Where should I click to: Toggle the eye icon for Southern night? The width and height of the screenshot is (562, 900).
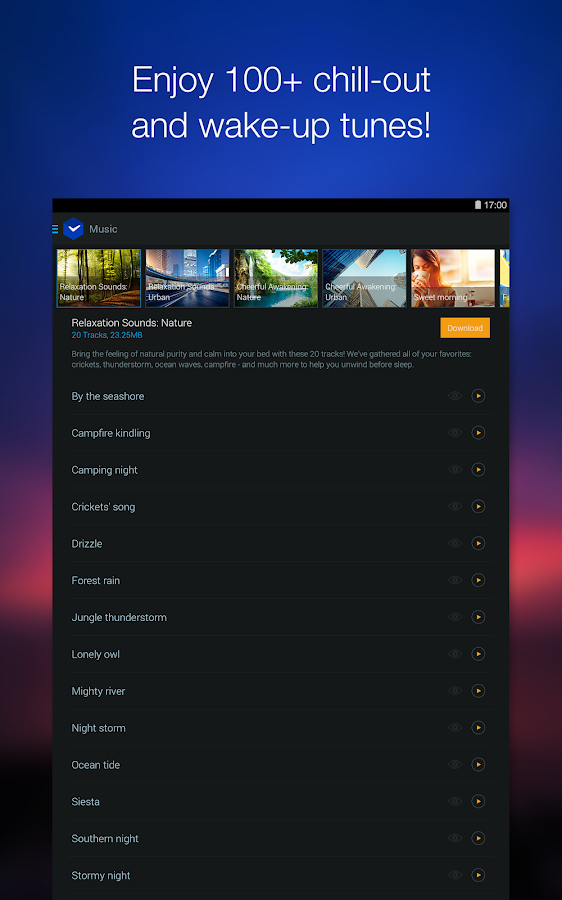(x=455, y=838)
